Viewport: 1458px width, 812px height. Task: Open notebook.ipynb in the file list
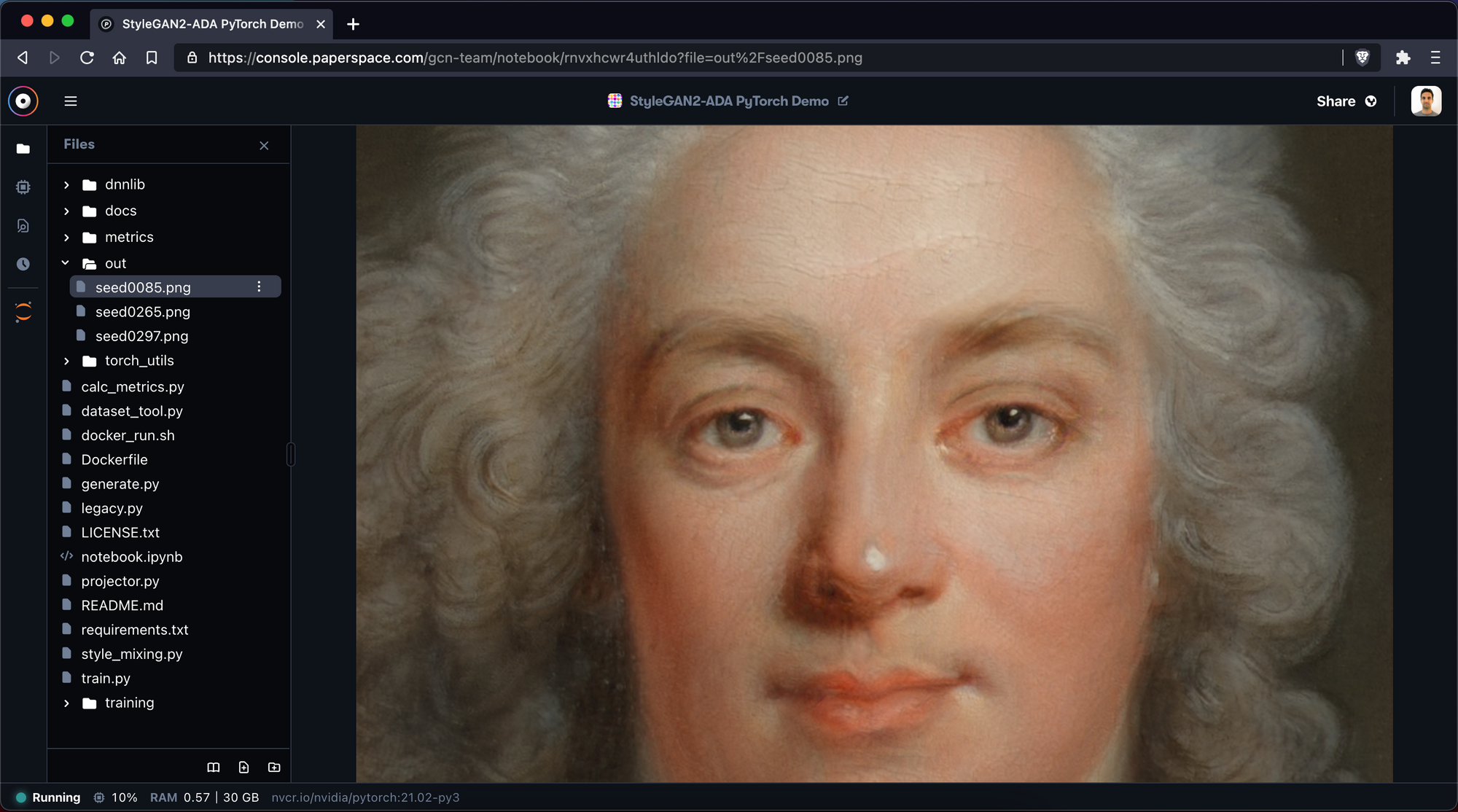[x=132, y=557]
